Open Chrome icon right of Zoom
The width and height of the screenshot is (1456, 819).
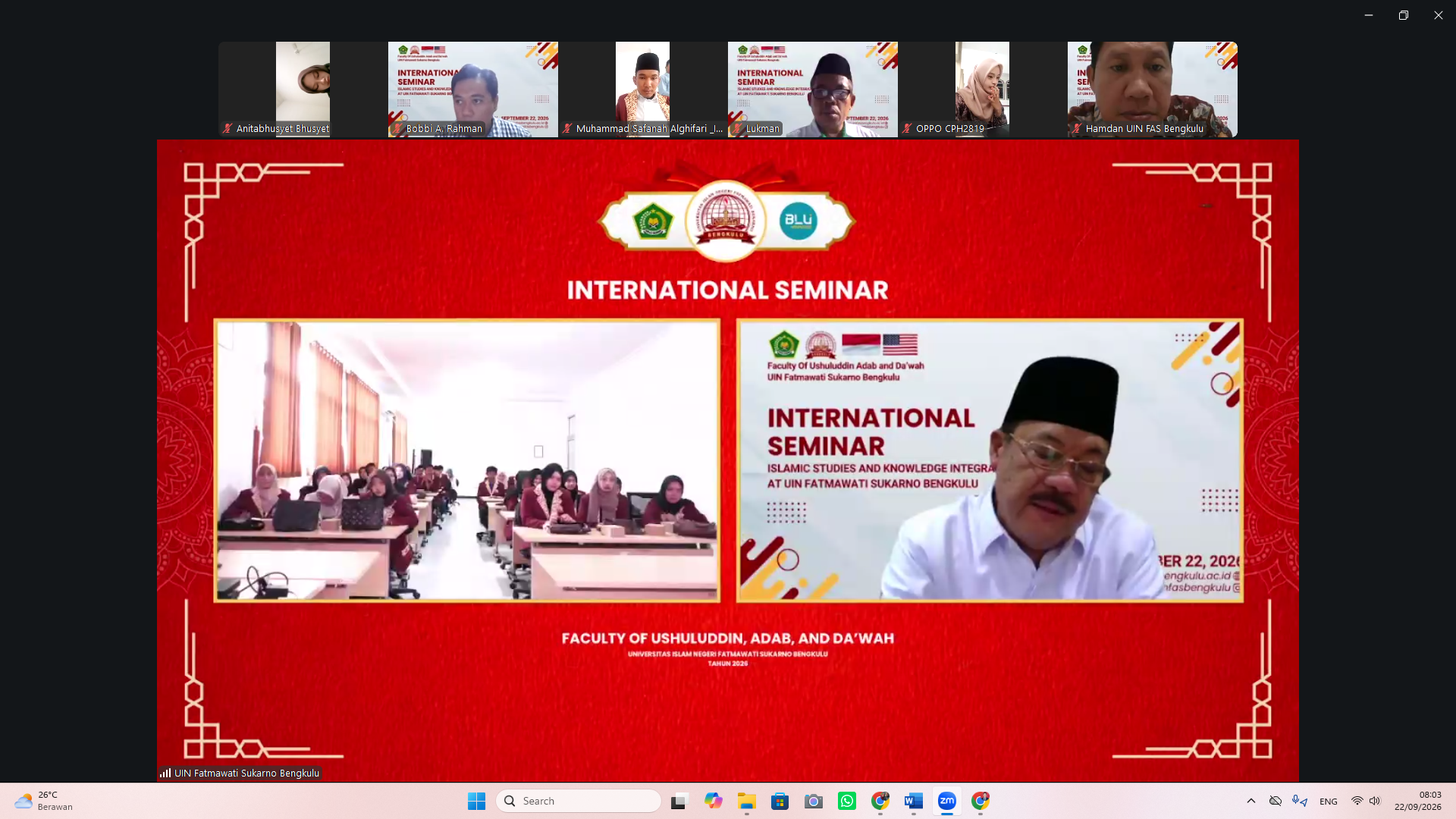(981, 801)
